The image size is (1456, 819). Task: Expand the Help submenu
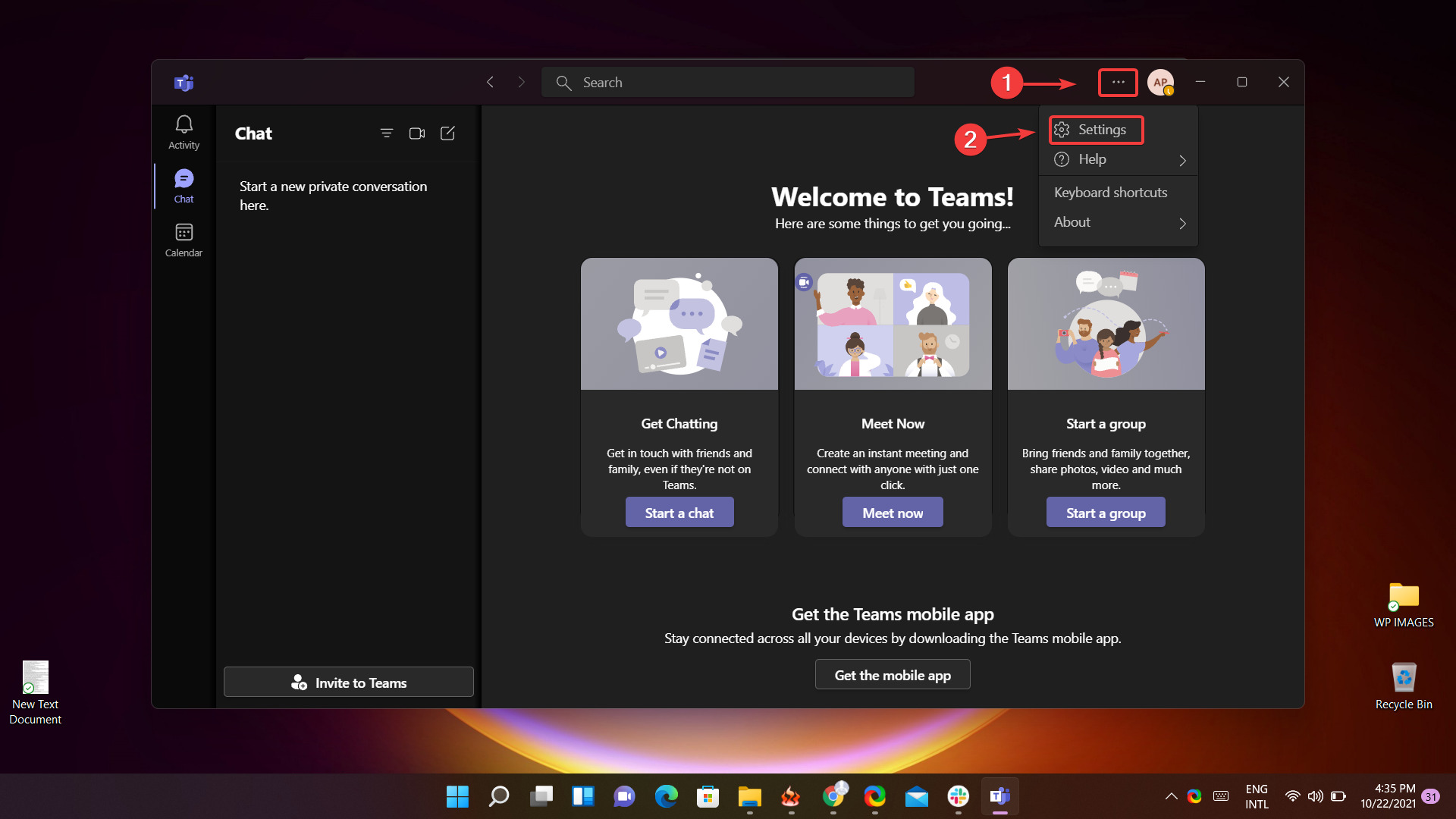(1118, 159)
